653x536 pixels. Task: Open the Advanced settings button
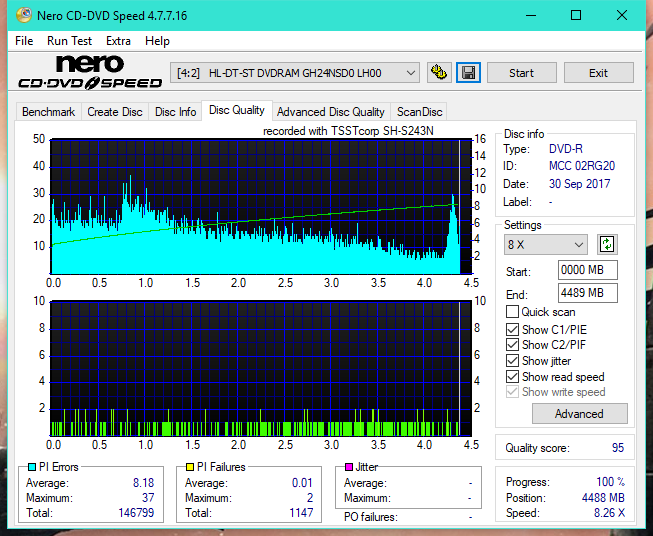[579, 414]
